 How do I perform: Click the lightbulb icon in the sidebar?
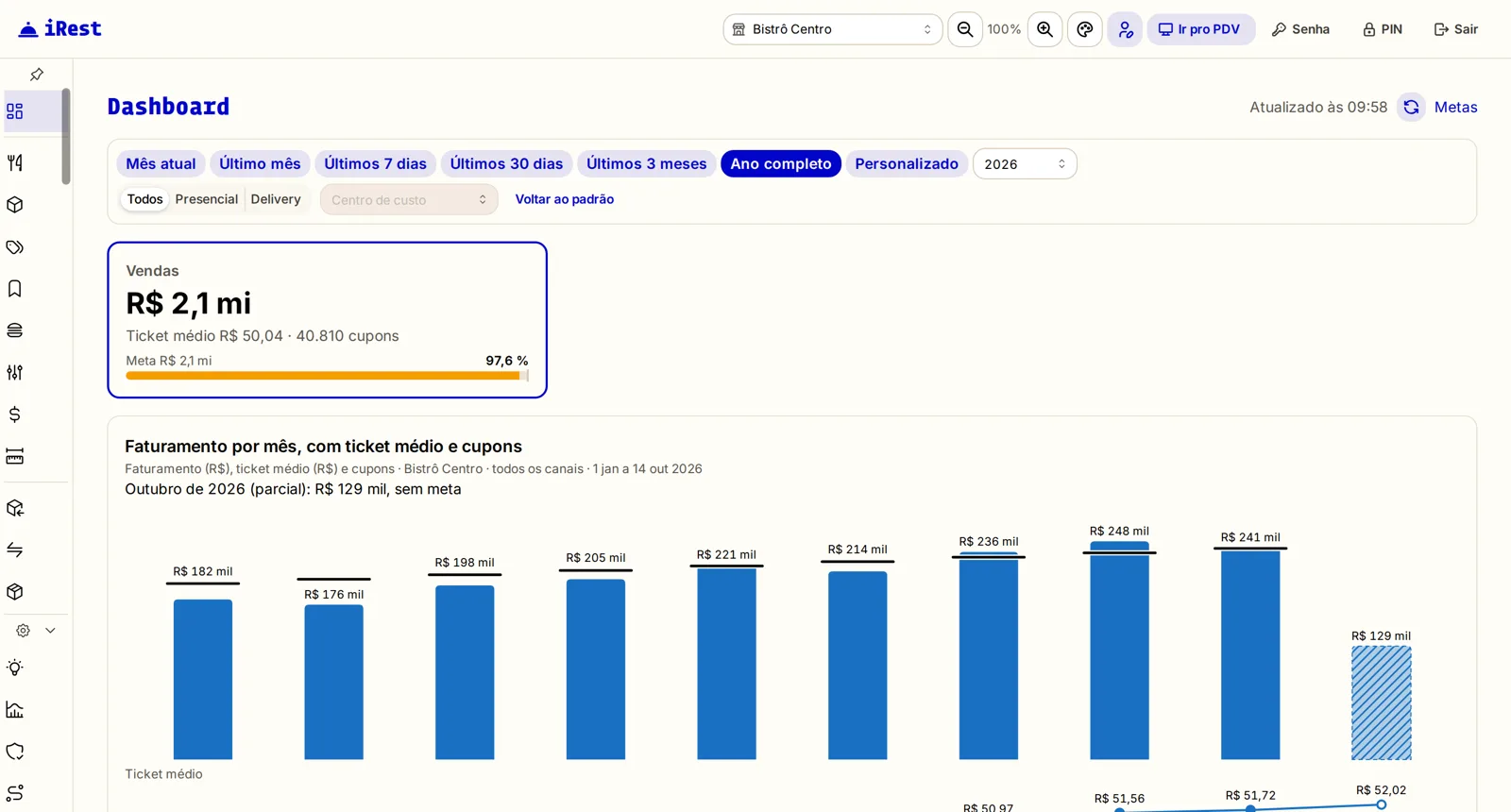pyautogui.click(x=15, y=668)
